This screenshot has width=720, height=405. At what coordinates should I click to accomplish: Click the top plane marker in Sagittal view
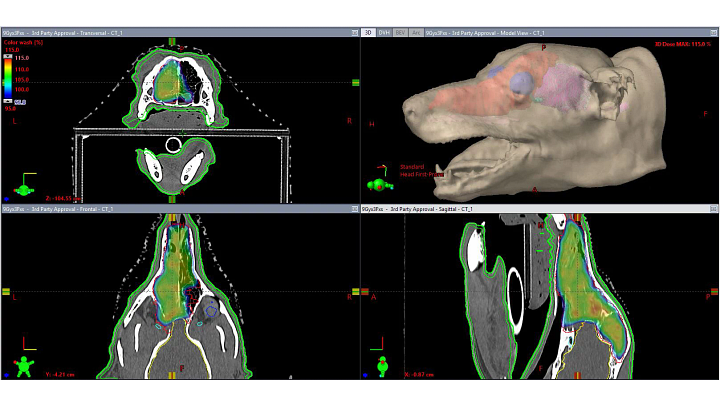[x=576, y=216]
